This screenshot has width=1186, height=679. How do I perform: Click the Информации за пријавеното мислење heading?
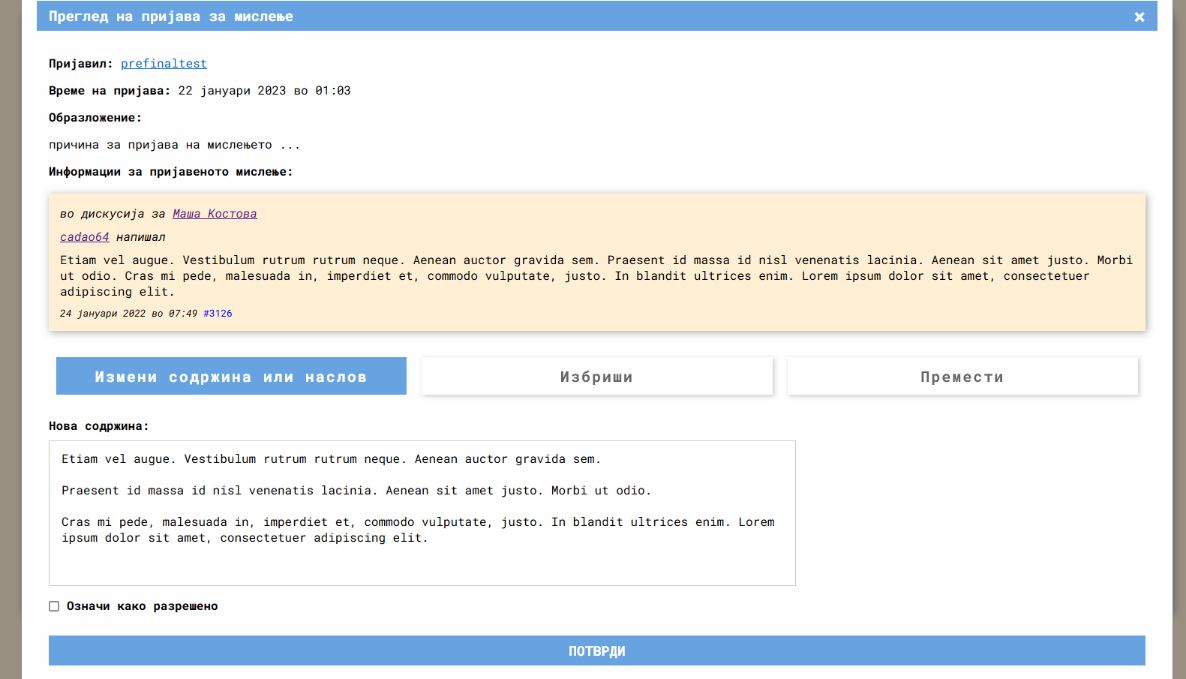[171, 172]
